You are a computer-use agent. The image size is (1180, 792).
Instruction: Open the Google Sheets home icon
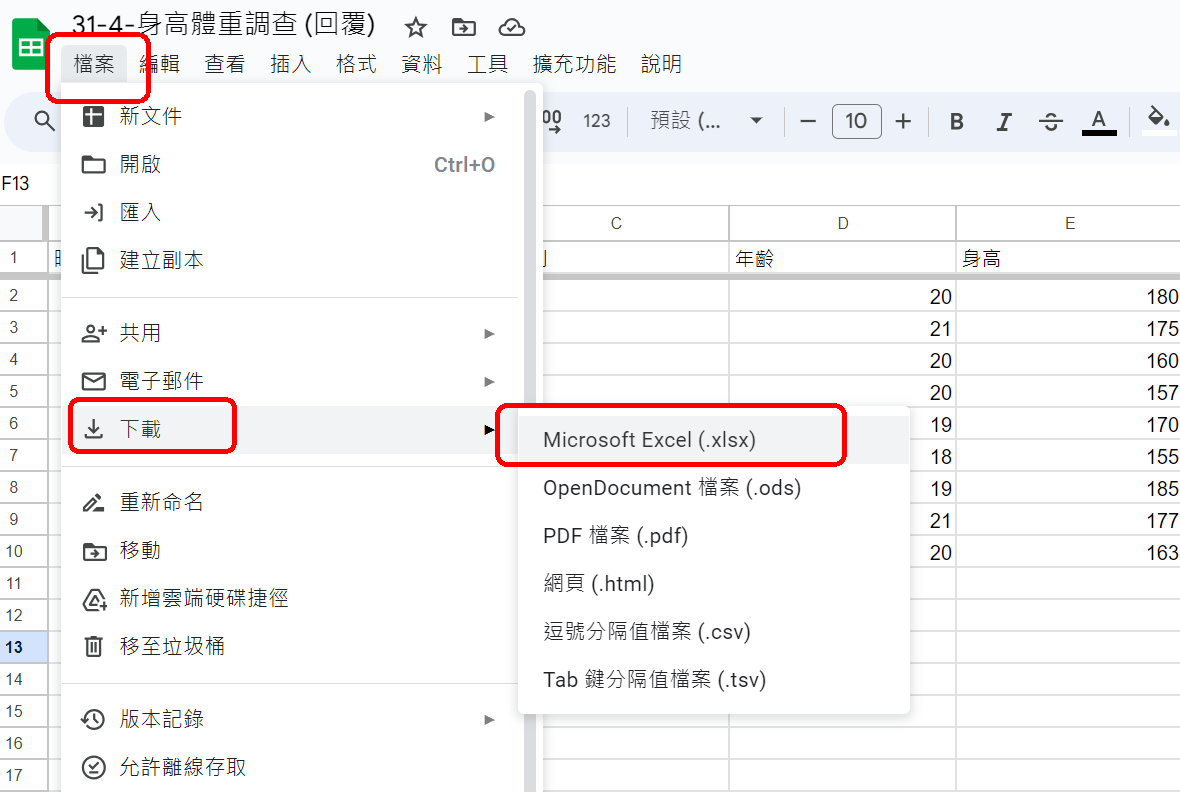click(x=30, y=47)
